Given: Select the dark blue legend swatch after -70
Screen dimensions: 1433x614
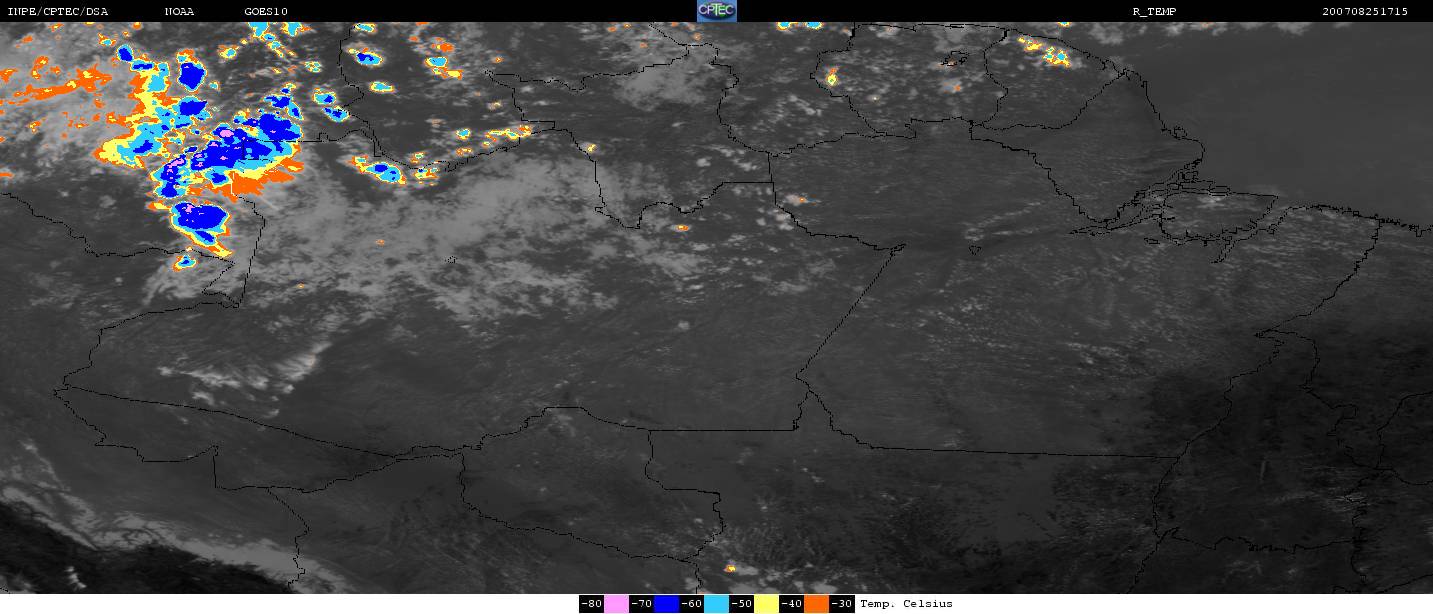Looking at the screenshot, I should pos(666,604).
